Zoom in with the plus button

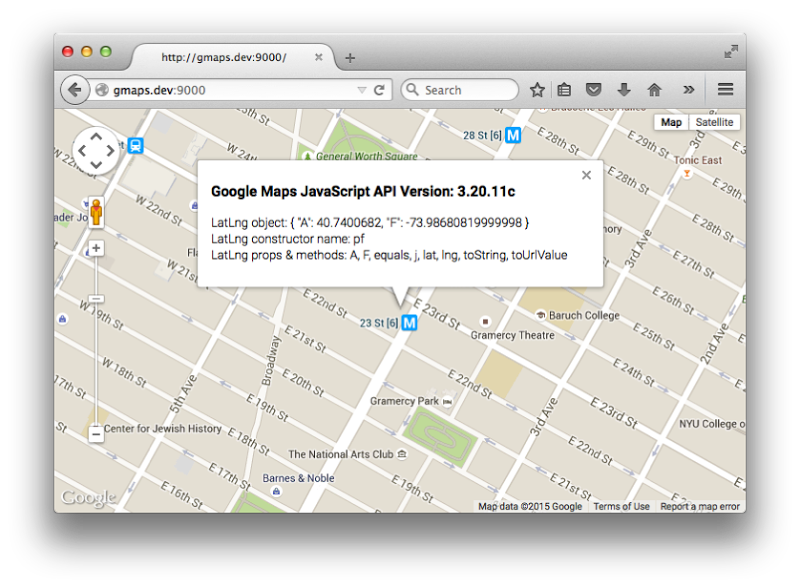[96, 248]
